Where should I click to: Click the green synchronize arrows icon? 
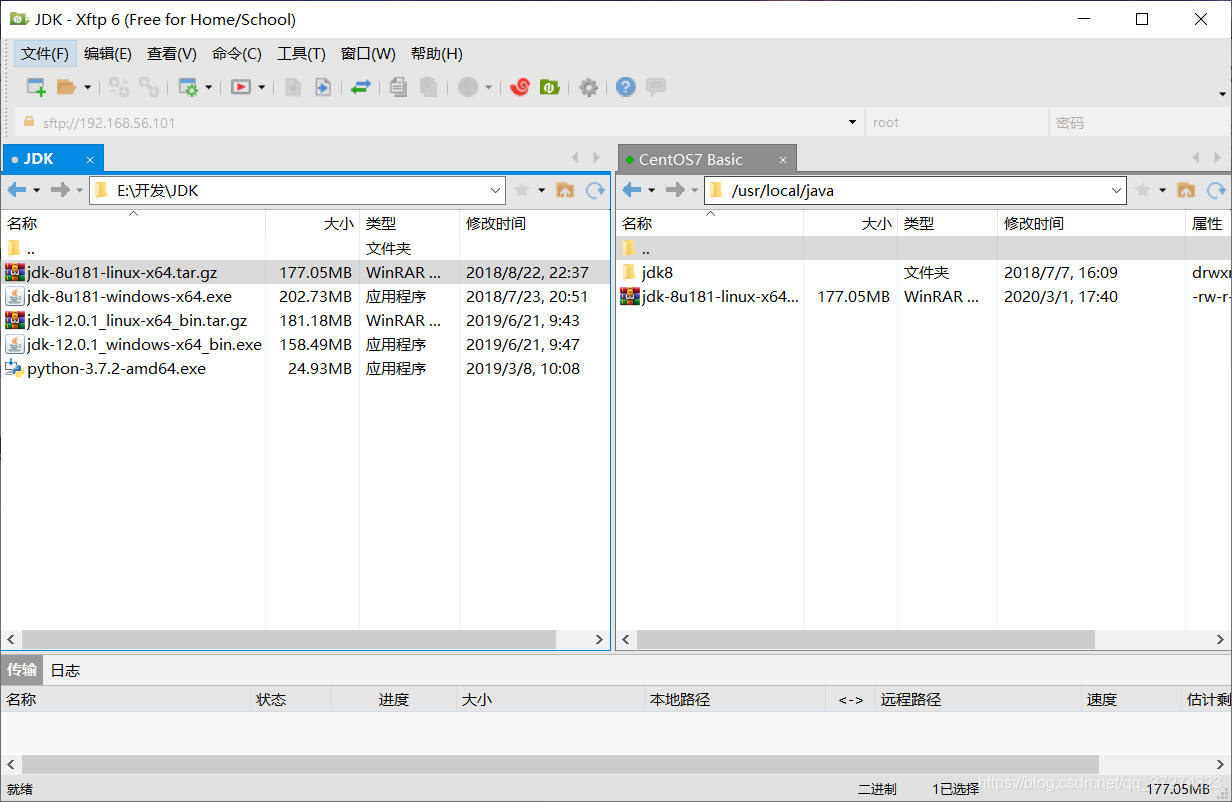[x=360, y=87]
